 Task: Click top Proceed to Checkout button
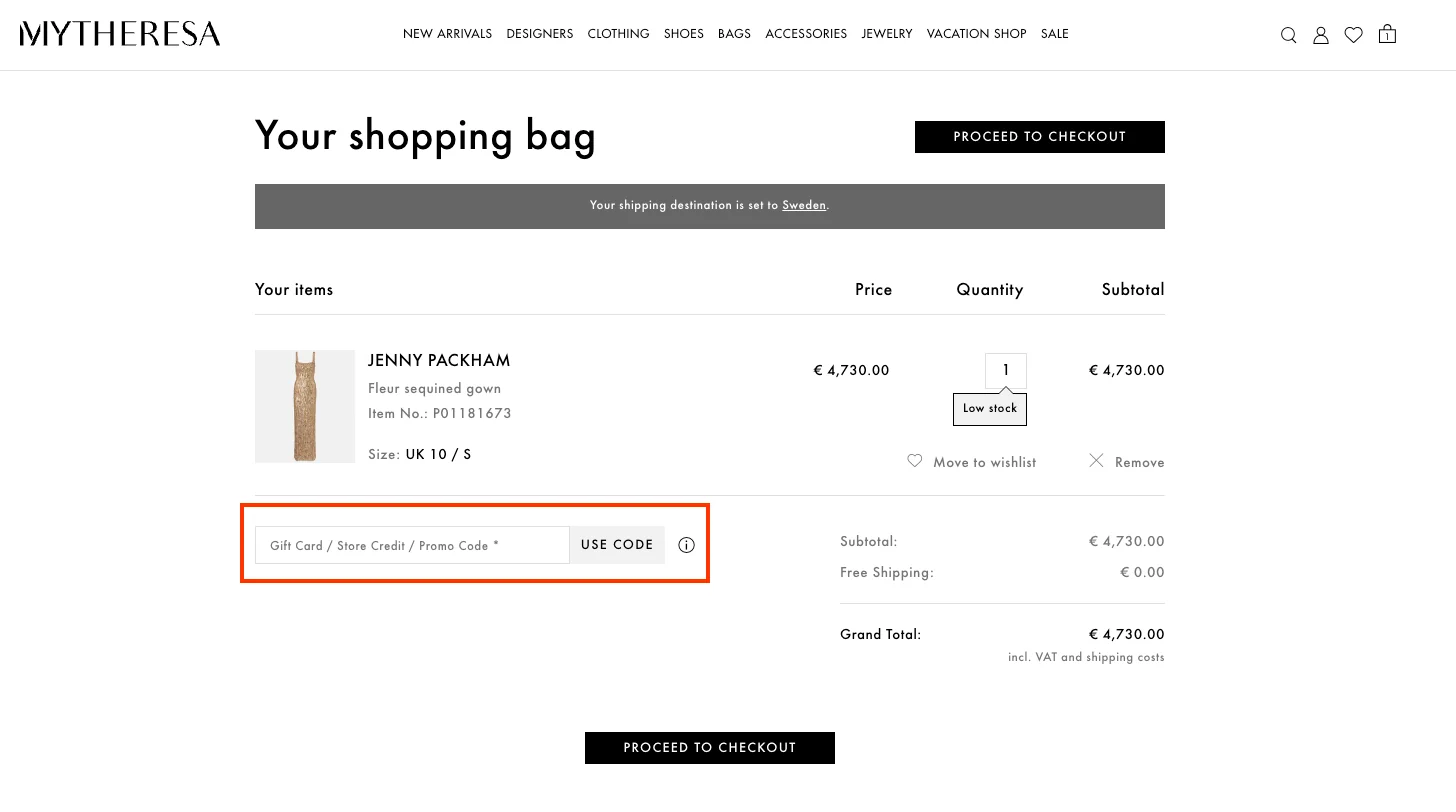click(x=1040, y=137)
